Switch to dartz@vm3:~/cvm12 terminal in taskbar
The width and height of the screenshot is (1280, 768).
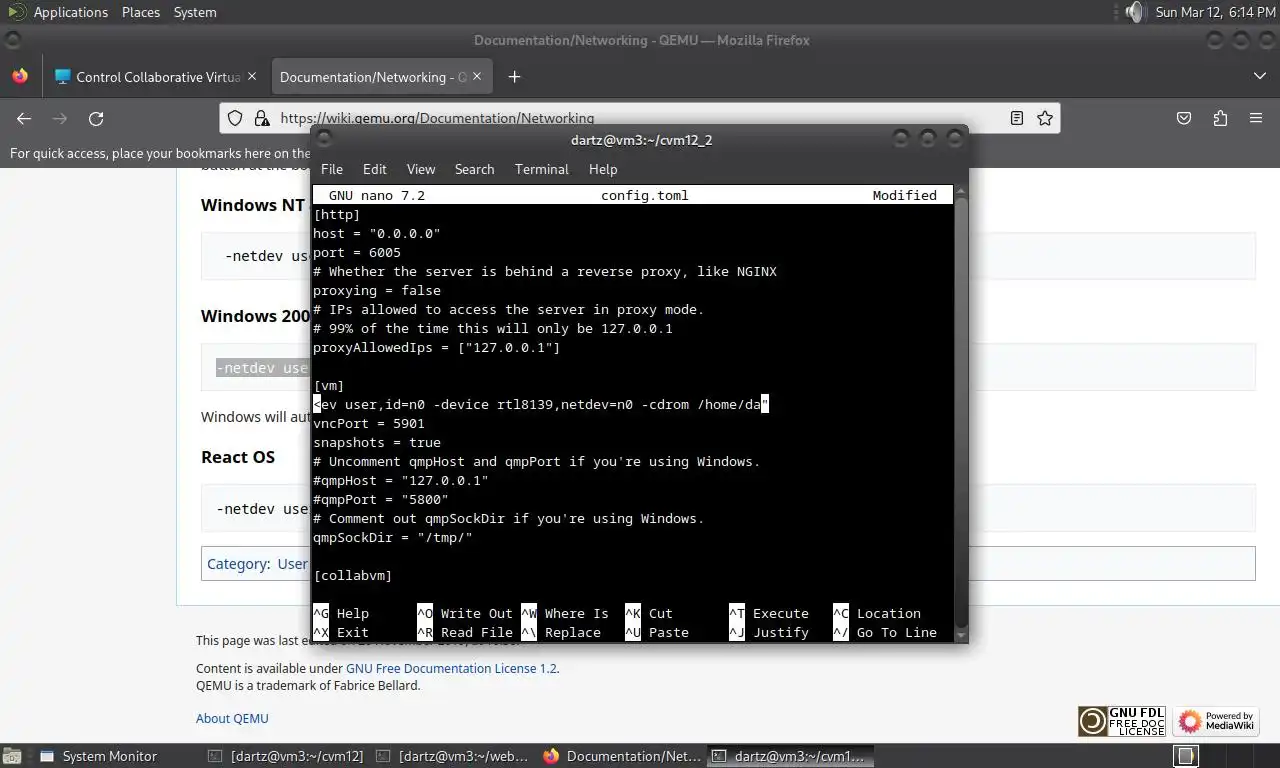point(287,756)
